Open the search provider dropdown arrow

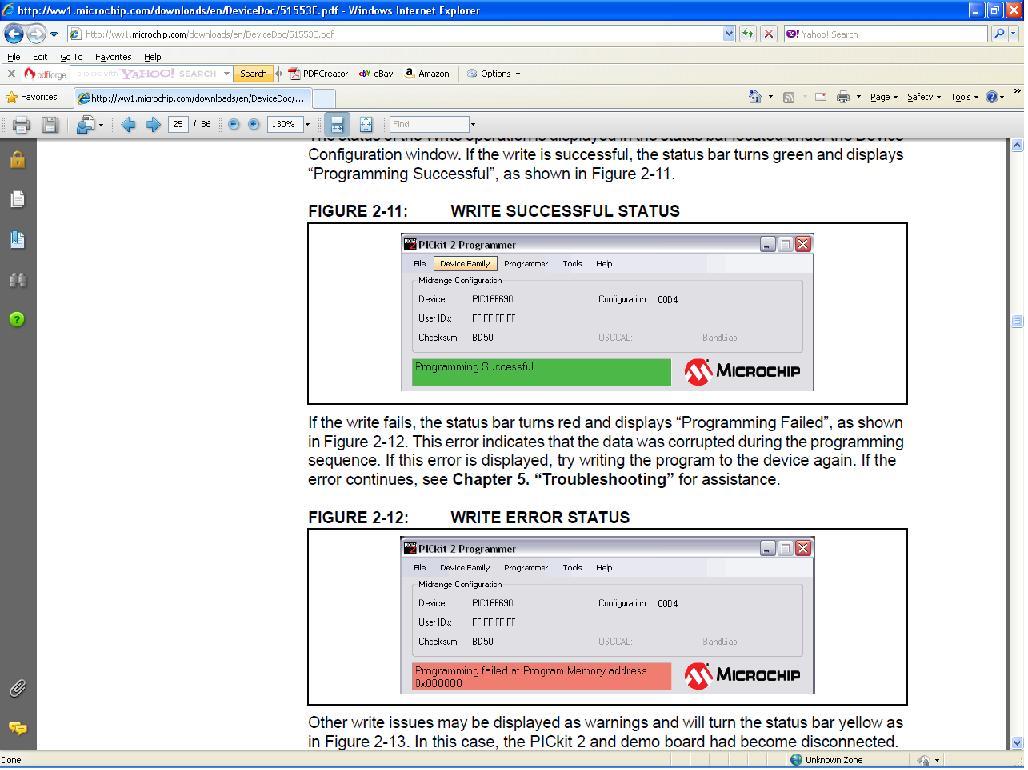[x=1014, y=33]
